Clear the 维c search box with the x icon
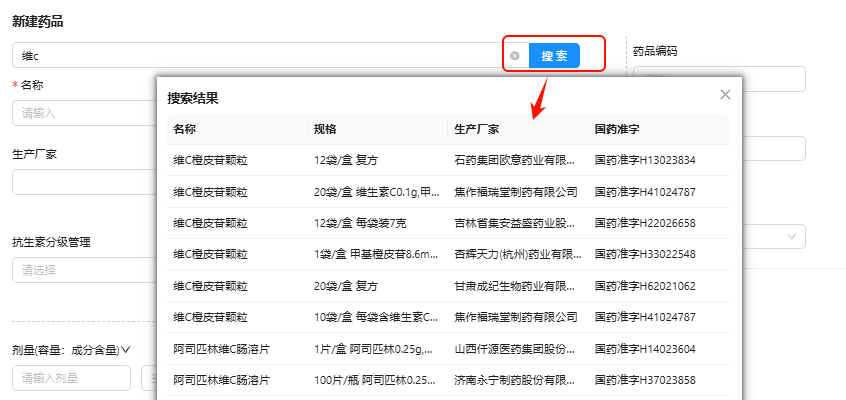846x400 pixels. coord(515,56)
